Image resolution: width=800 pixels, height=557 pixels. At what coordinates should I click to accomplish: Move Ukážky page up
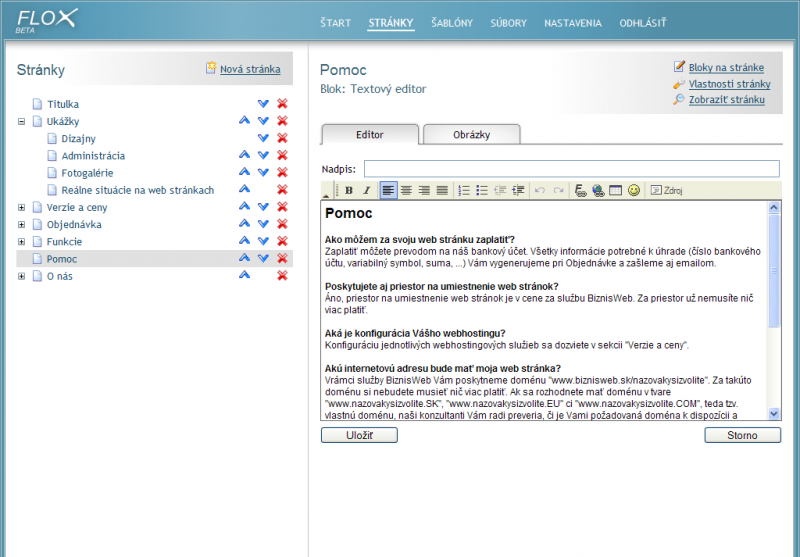(x=244, y=121)
